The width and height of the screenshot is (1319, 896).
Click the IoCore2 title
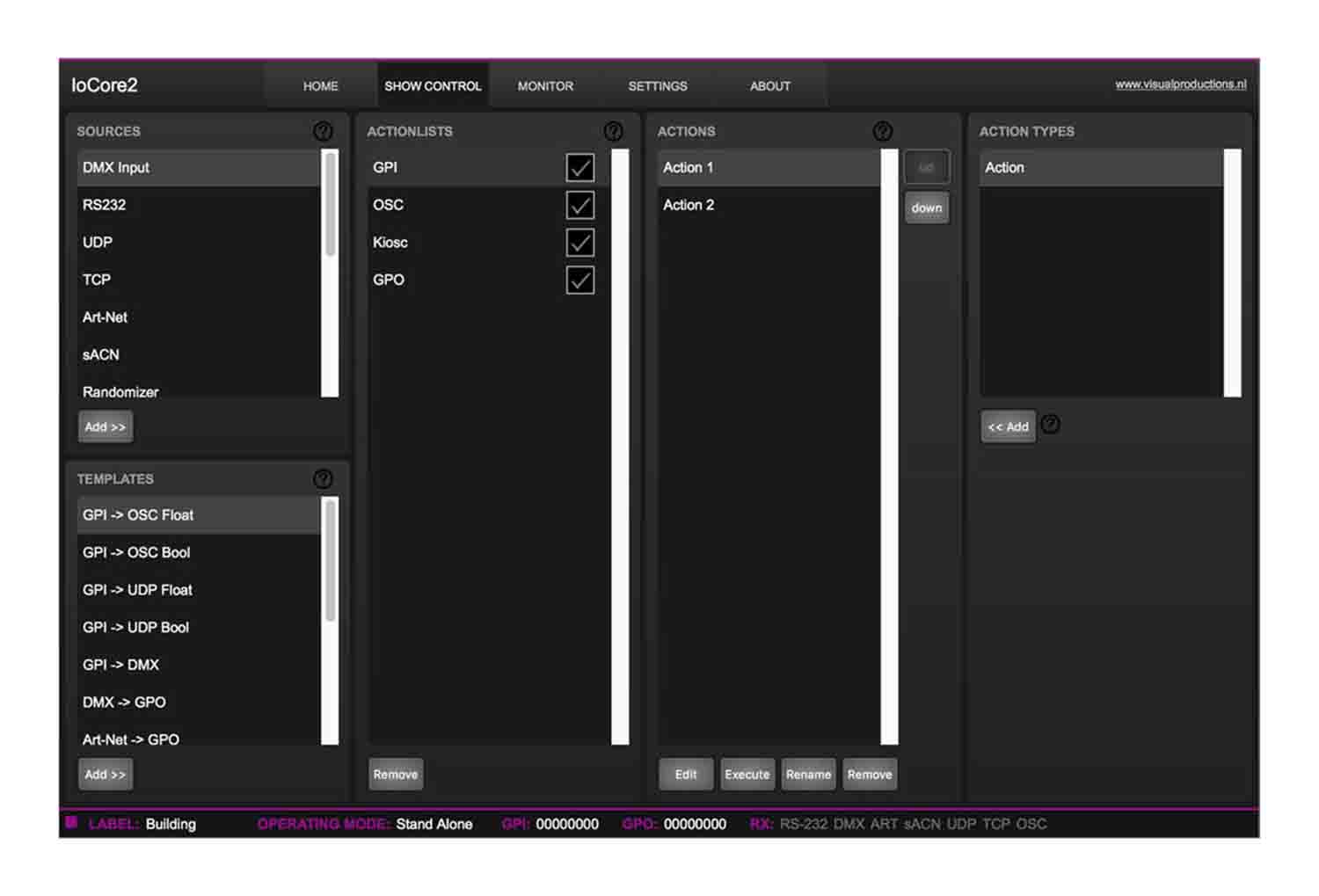[x=105, y=85]
